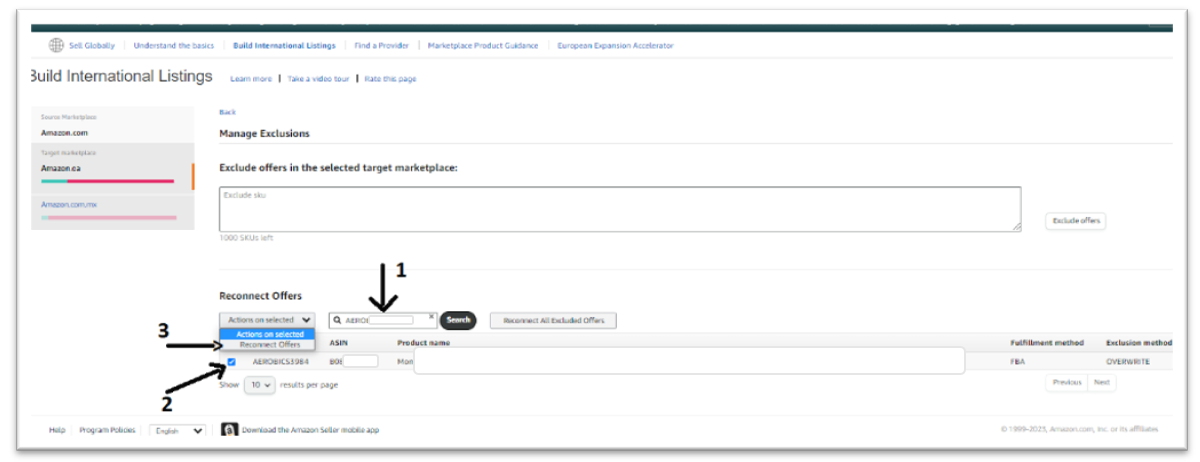Click Rate this page link
Screen dimensions: 1200x462
coord(390,79)
